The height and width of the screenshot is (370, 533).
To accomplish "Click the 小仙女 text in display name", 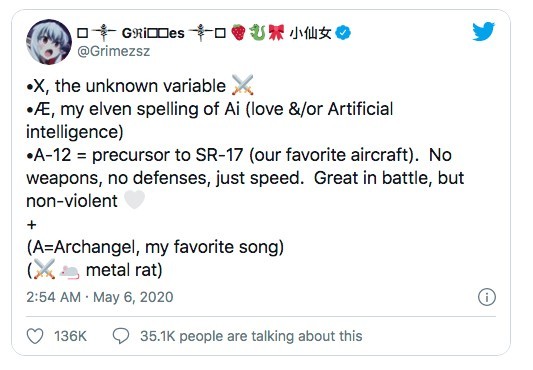I will coord(310,33).
